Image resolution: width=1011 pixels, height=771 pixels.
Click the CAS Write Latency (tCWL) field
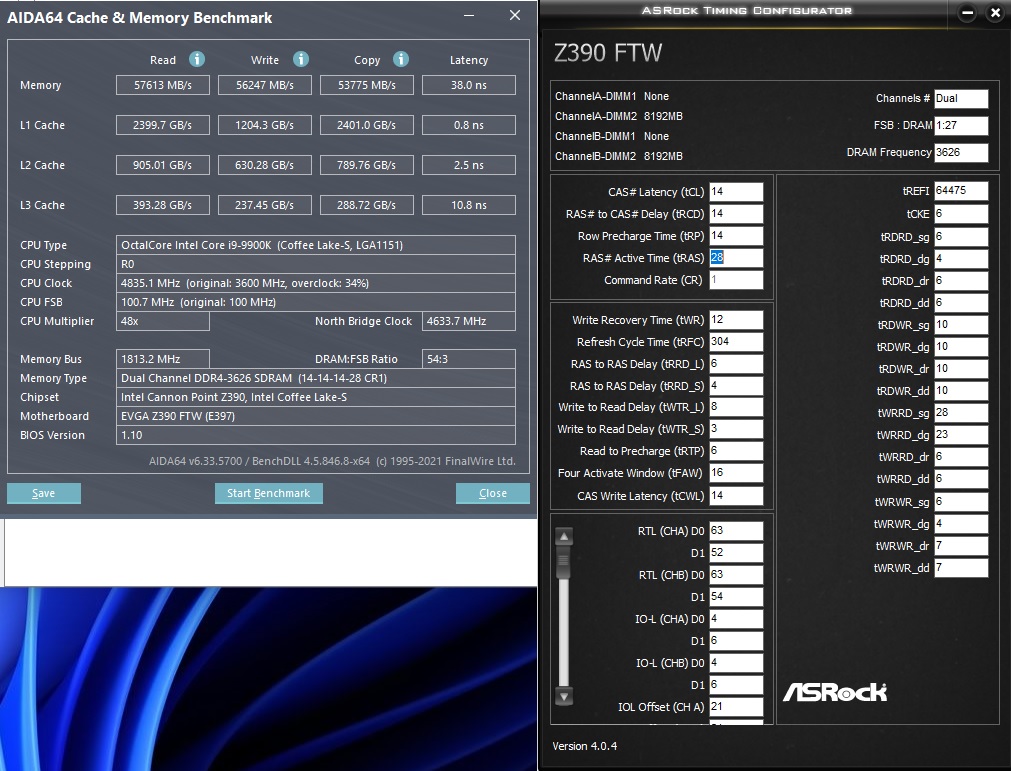[x=736, y=495]
